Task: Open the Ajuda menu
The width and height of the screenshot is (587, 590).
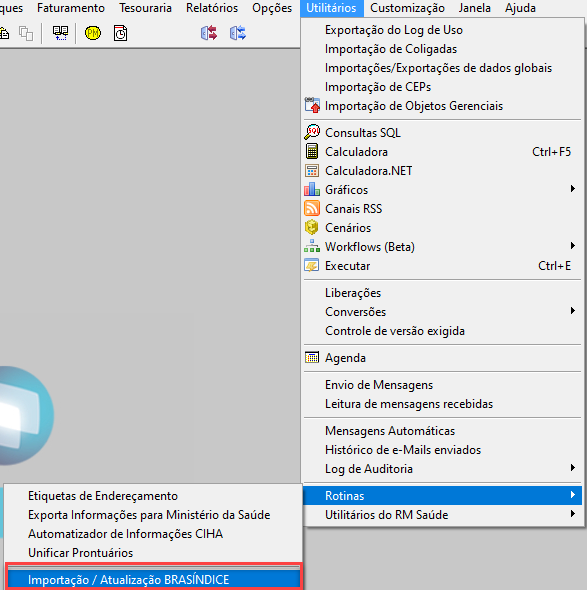Action: click(x=520, y=8)
